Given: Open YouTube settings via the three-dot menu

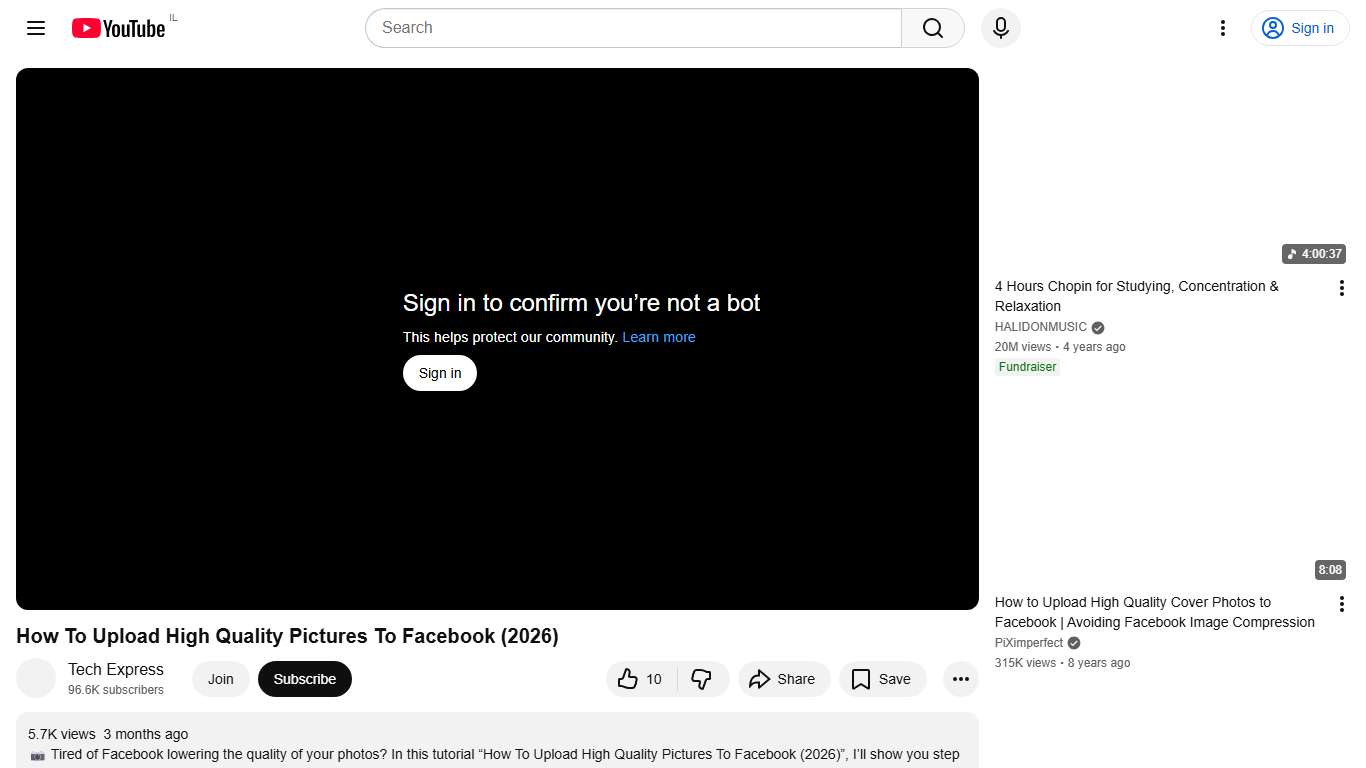Looking at the screenshot, I should coord(1222,28).
